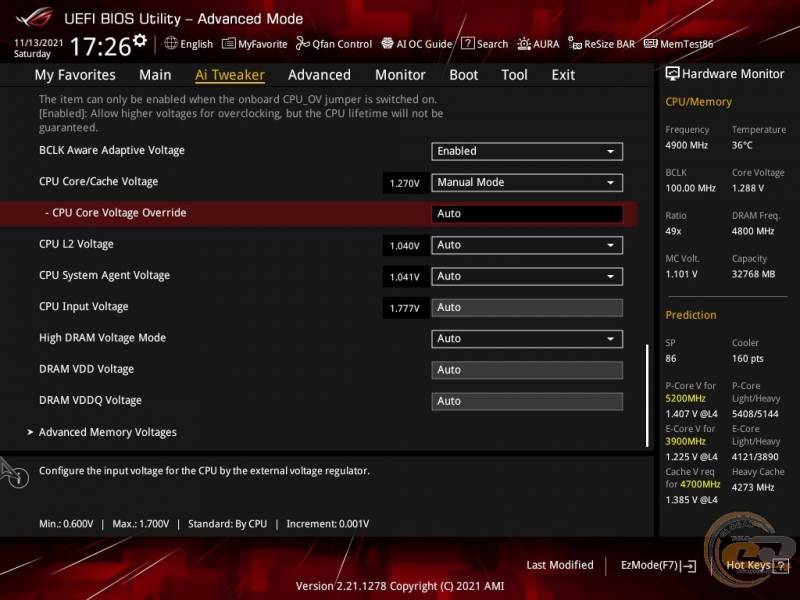Open BCLK Aware Adaptive Voltage dropdown
This screenshot has height=600, width=800.
[x=527, y=152]
